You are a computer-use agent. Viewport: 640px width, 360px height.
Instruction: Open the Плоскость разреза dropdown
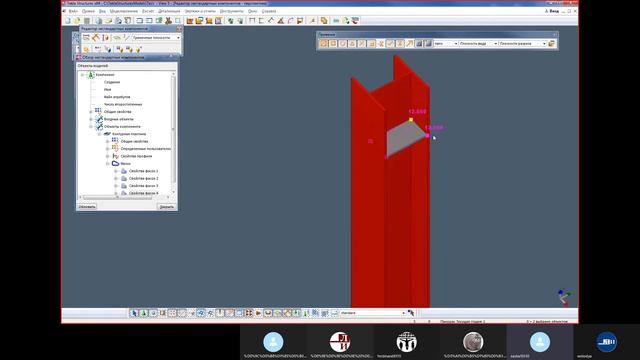(522, 43)
